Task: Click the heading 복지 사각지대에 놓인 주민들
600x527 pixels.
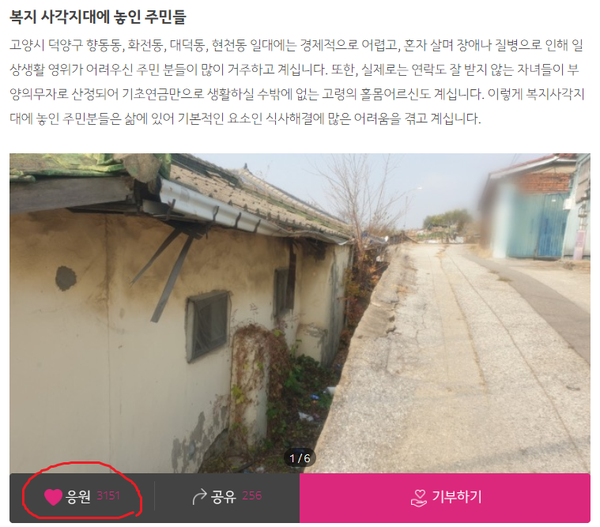Action: [x=98, y=17]
